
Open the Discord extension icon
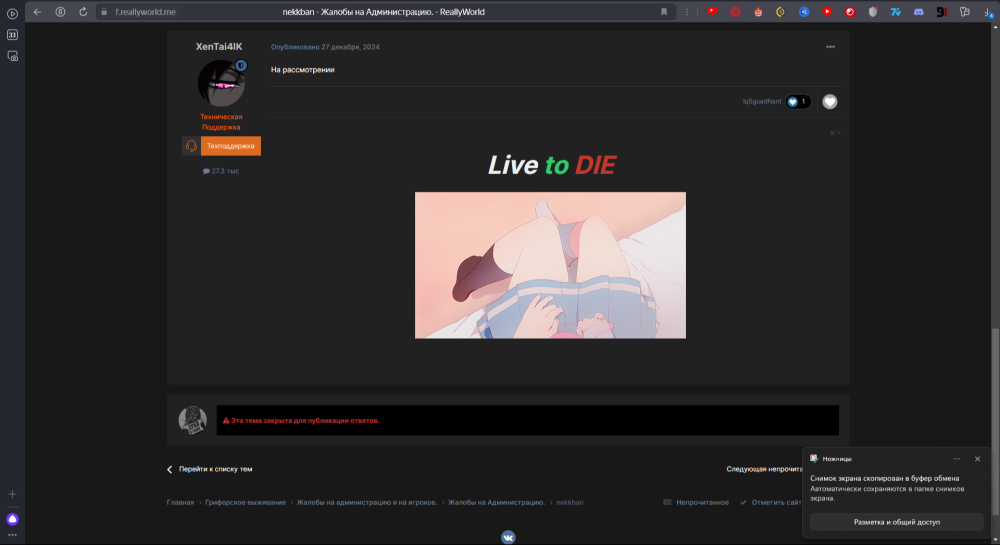pyautogui.click(x=918, y=11)
